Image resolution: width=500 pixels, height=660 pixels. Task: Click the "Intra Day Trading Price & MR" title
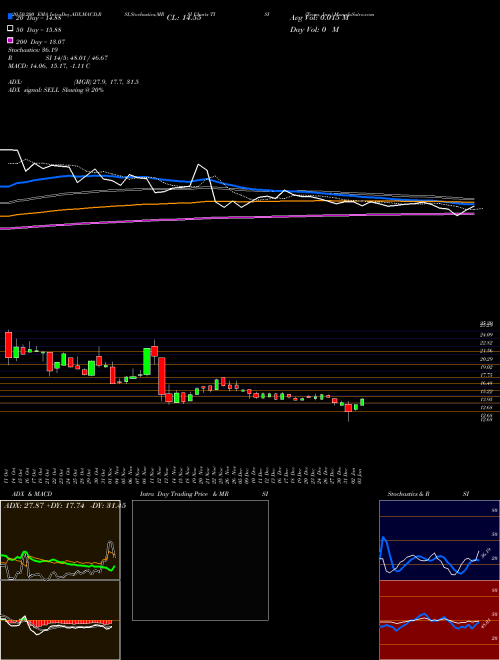pyautogui.click(x=184, y=494)
